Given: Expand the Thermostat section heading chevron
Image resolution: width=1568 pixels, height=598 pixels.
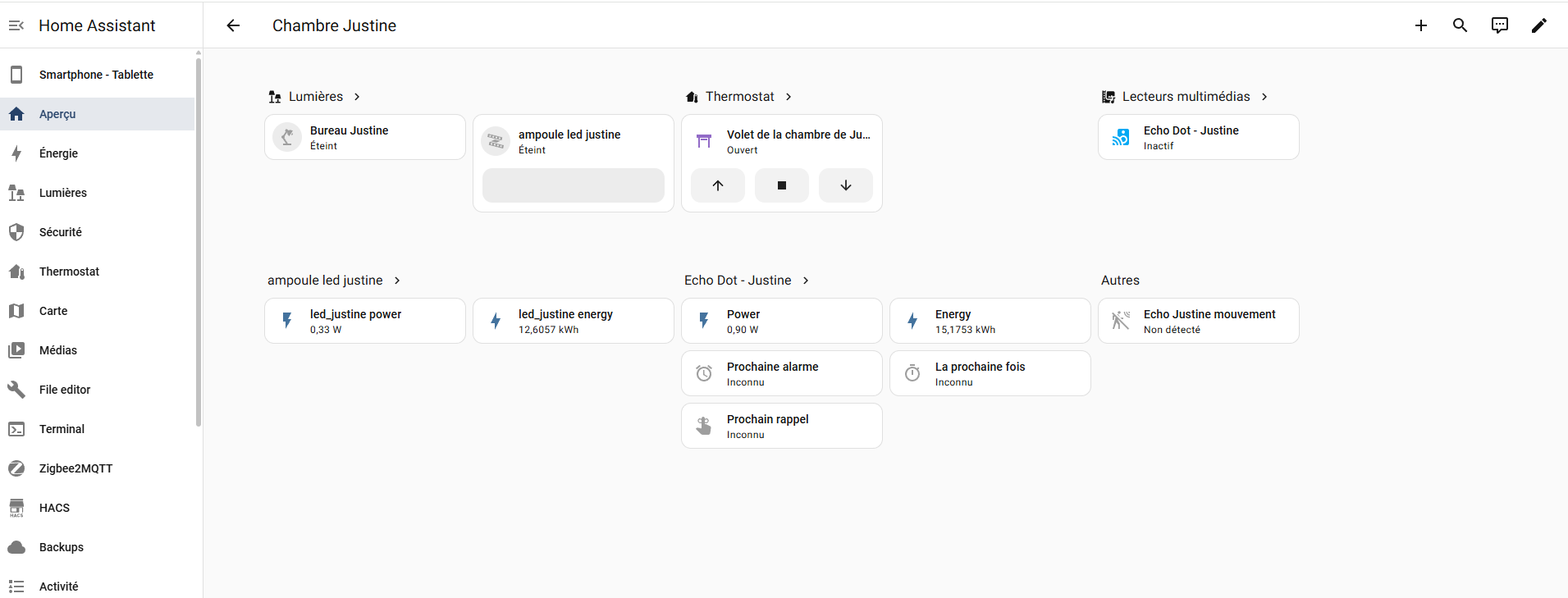Looking at the screenshot, I should click(x=789, y=97).
